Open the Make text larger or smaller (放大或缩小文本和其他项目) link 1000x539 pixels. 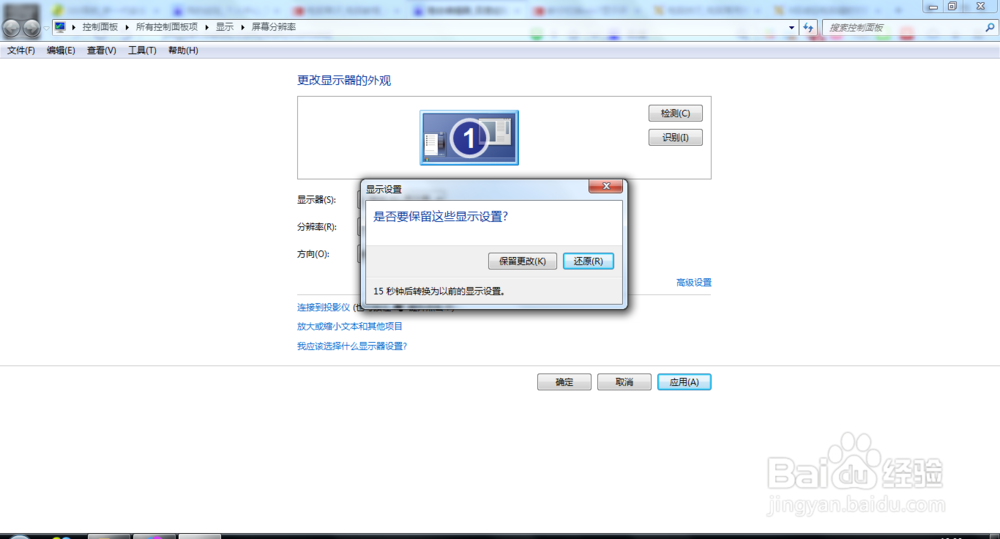(349, 327)
